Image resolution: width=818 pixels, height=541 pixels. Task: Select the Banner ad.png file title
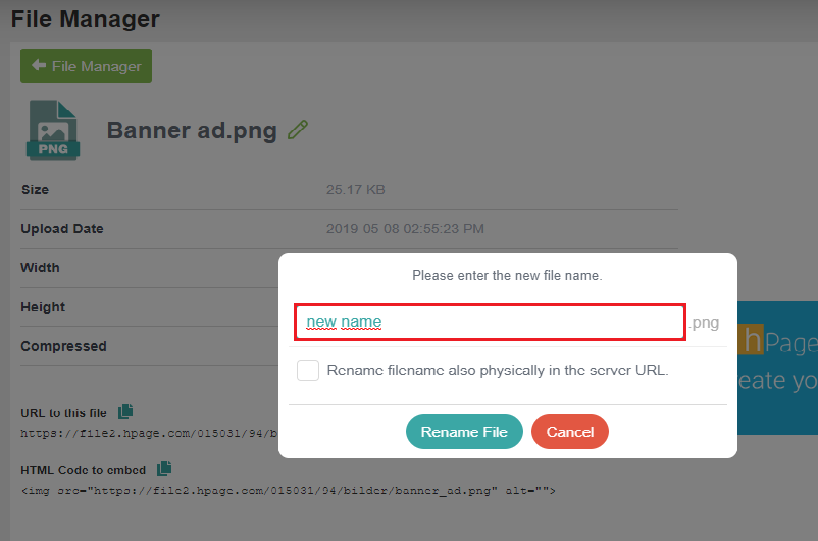191,130
